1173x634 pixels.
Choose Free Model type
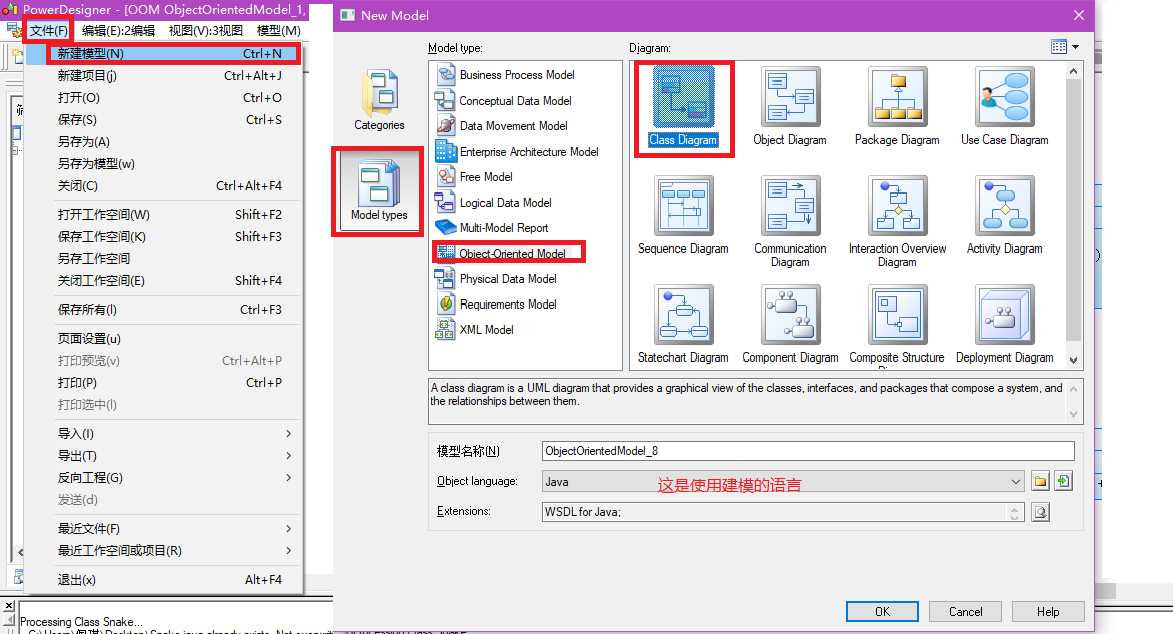pyautogui.click(x=475, y=177)
